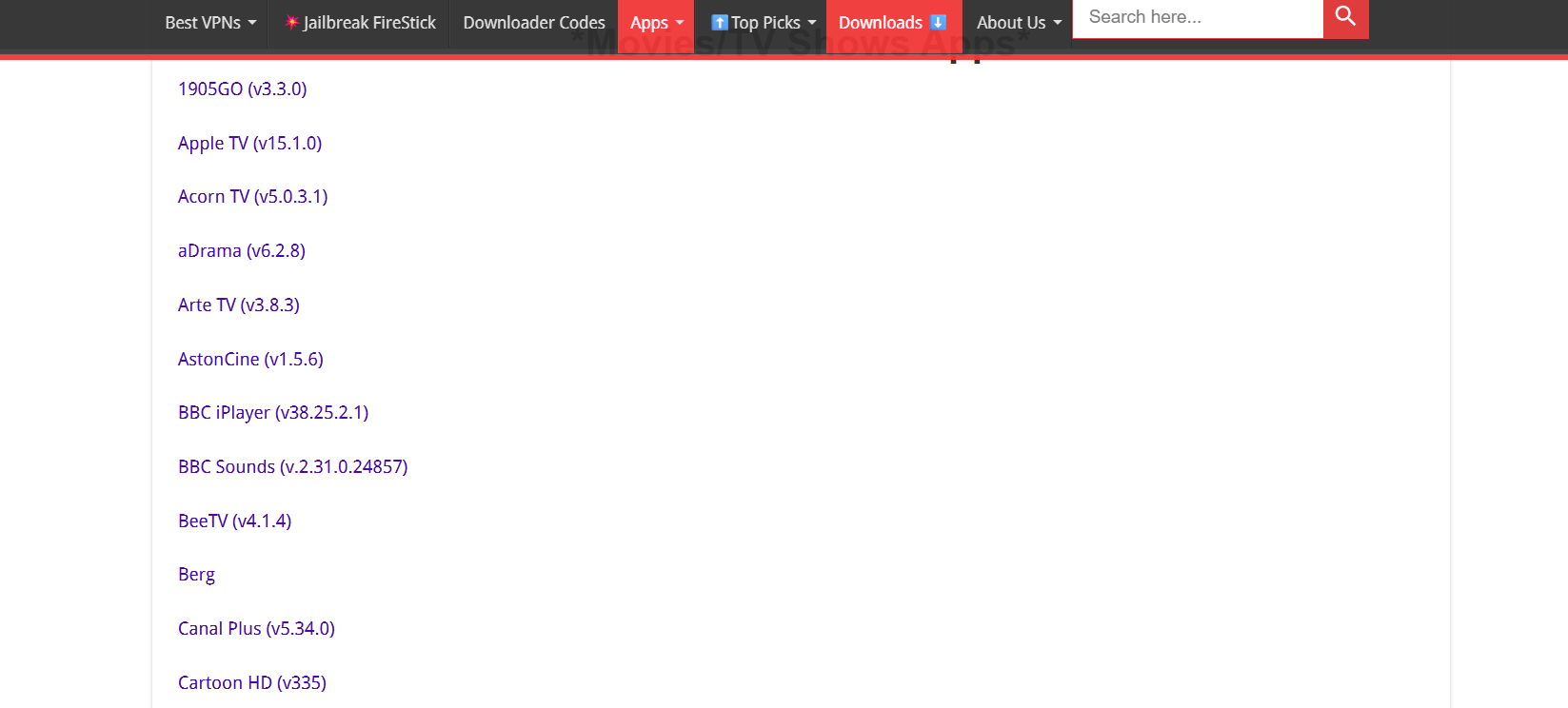This screenshot has height=708, width=1568.
Task: Click the star icon beside Jailbreak FireStick
Action: (x=292, y=22)
